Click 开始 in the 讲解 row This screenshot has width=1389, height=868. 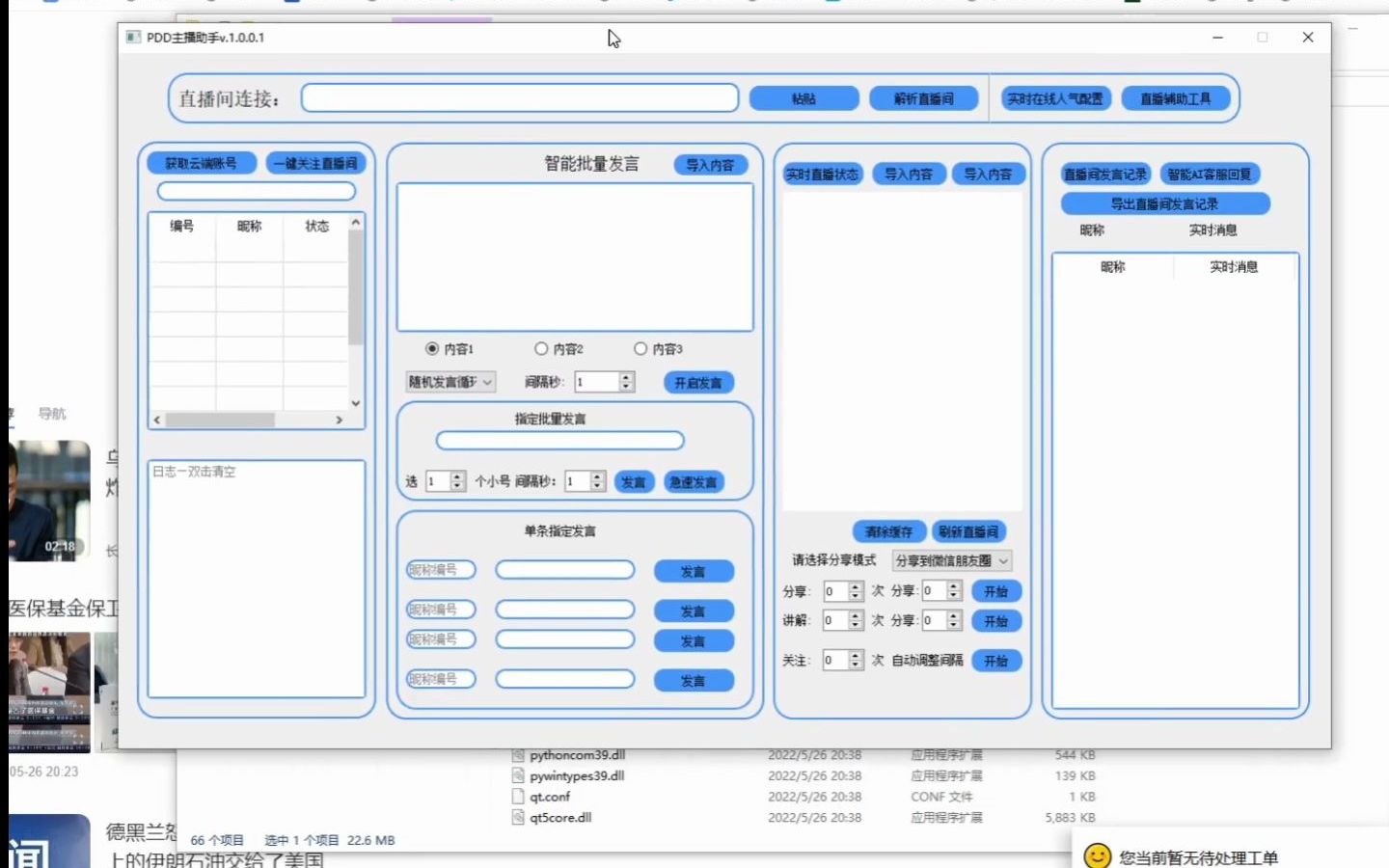click(996, 621)
